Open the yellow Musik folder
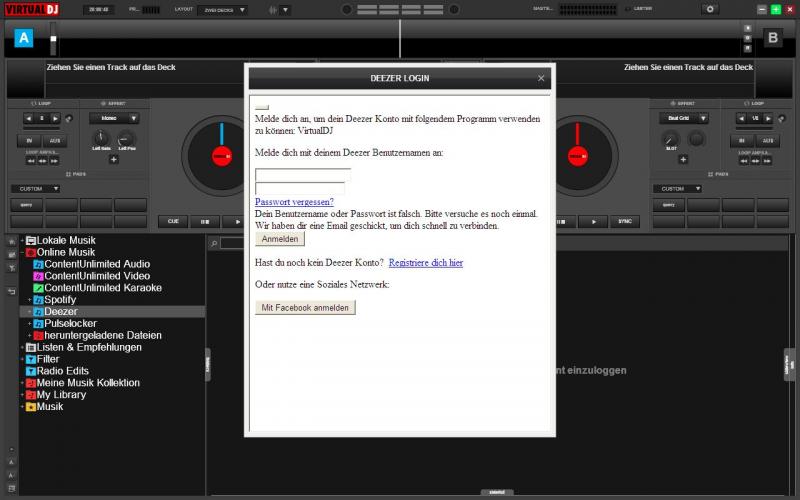Image resolution: width=800 pixels, height=500 pixels. [44, 407]
